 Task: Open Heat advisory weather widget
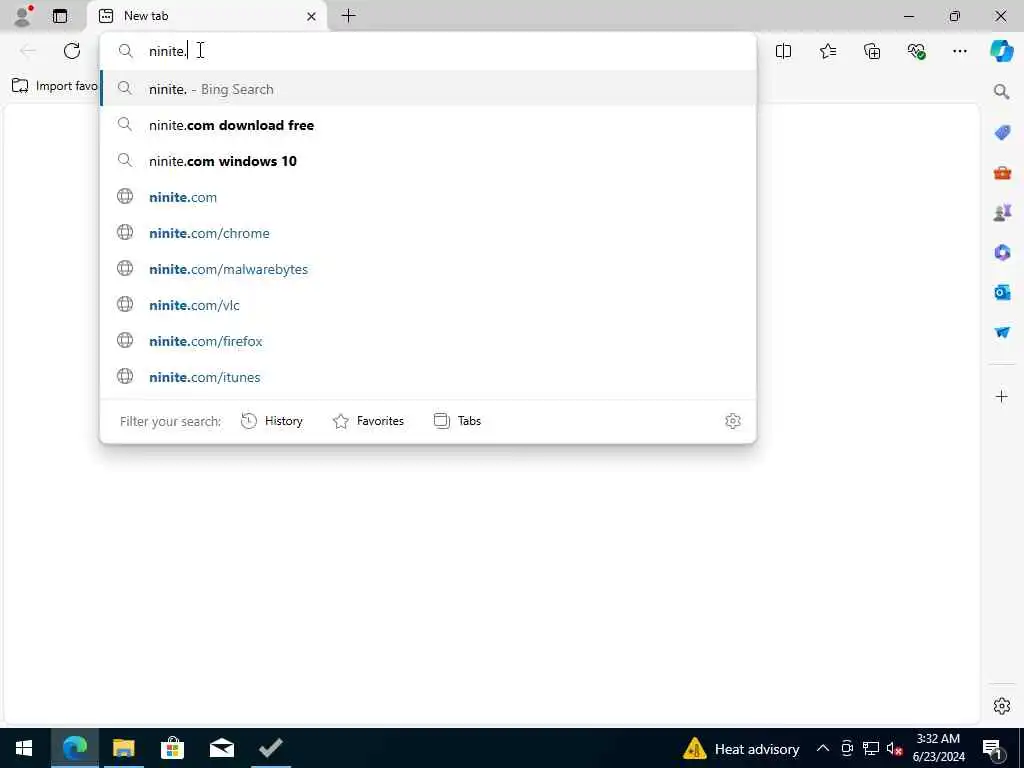(x=741, y=748)
